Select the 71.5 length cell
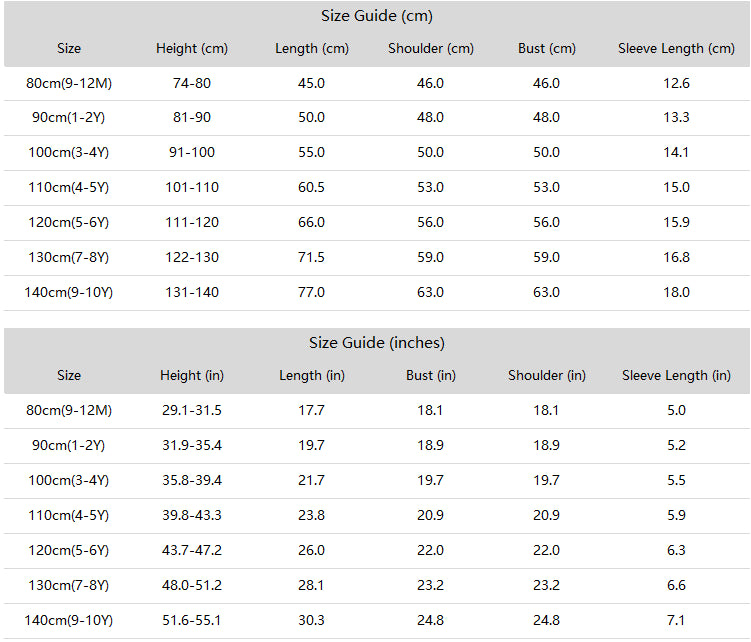The height and width of the screenshot is (642, 751). [311, 257]
